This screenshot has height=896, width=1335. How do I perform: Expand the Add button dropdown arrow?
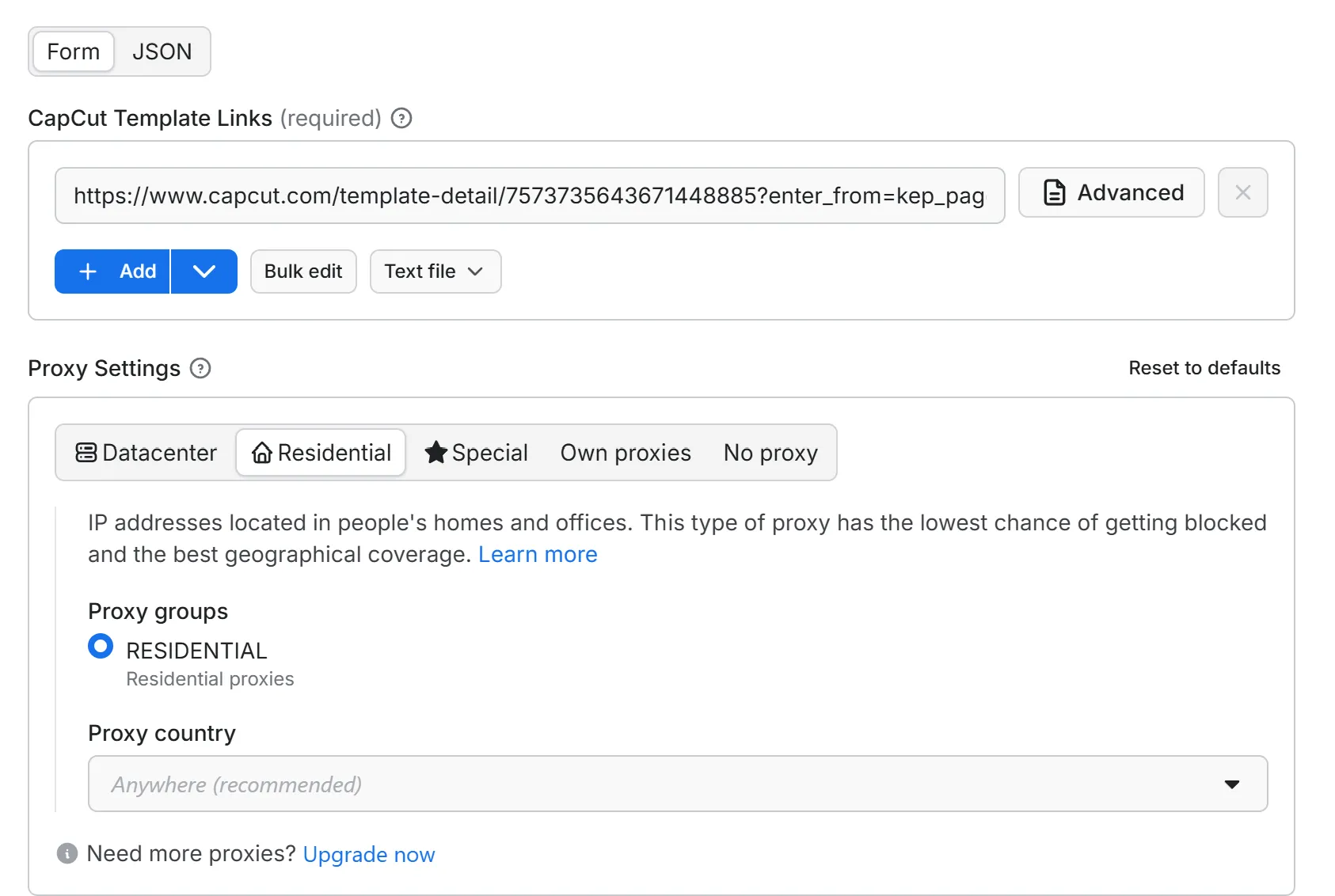point(204,271)
